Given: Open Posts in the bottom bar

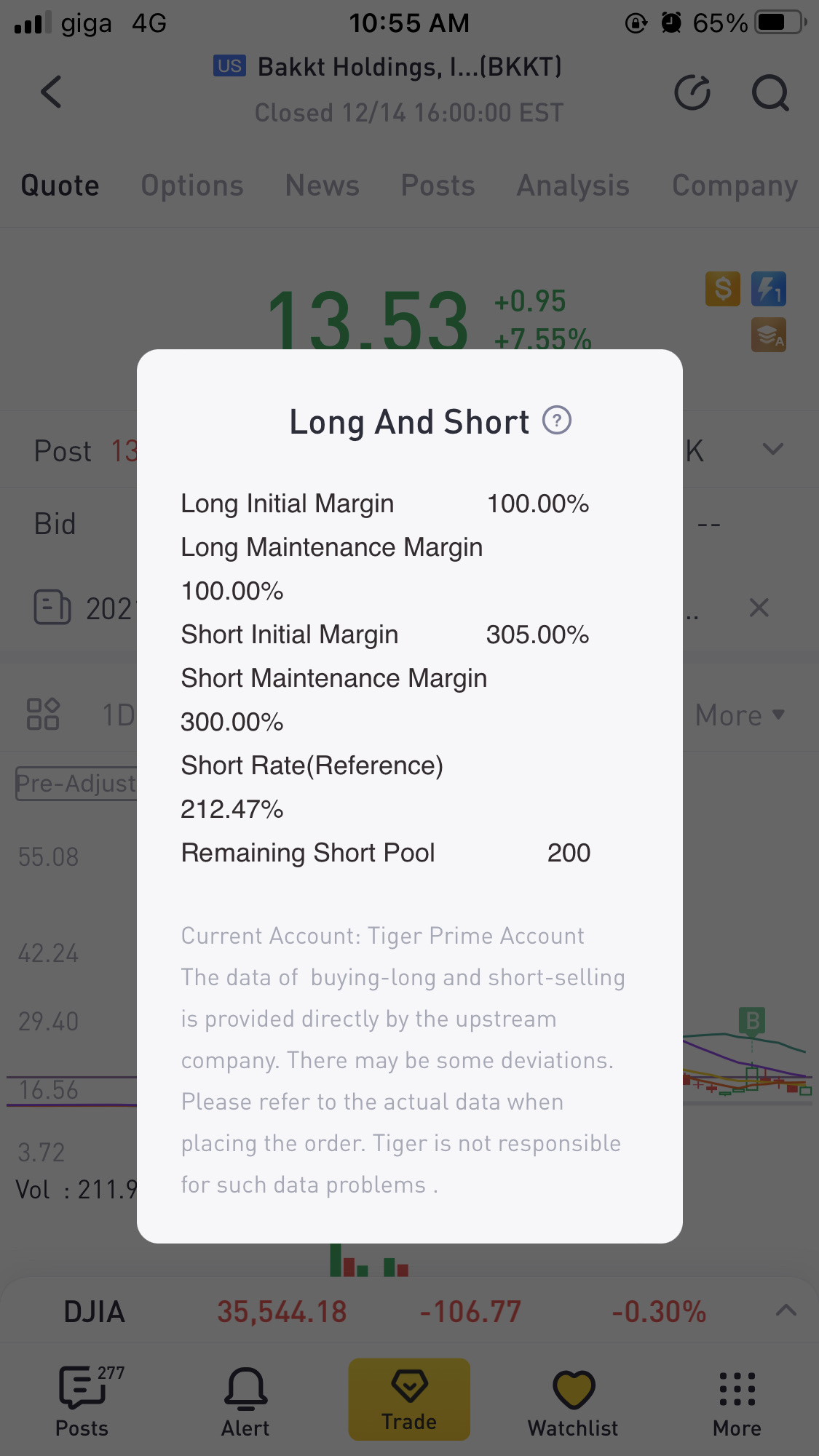Looking at the screenshot, I should coord(82,1401).
